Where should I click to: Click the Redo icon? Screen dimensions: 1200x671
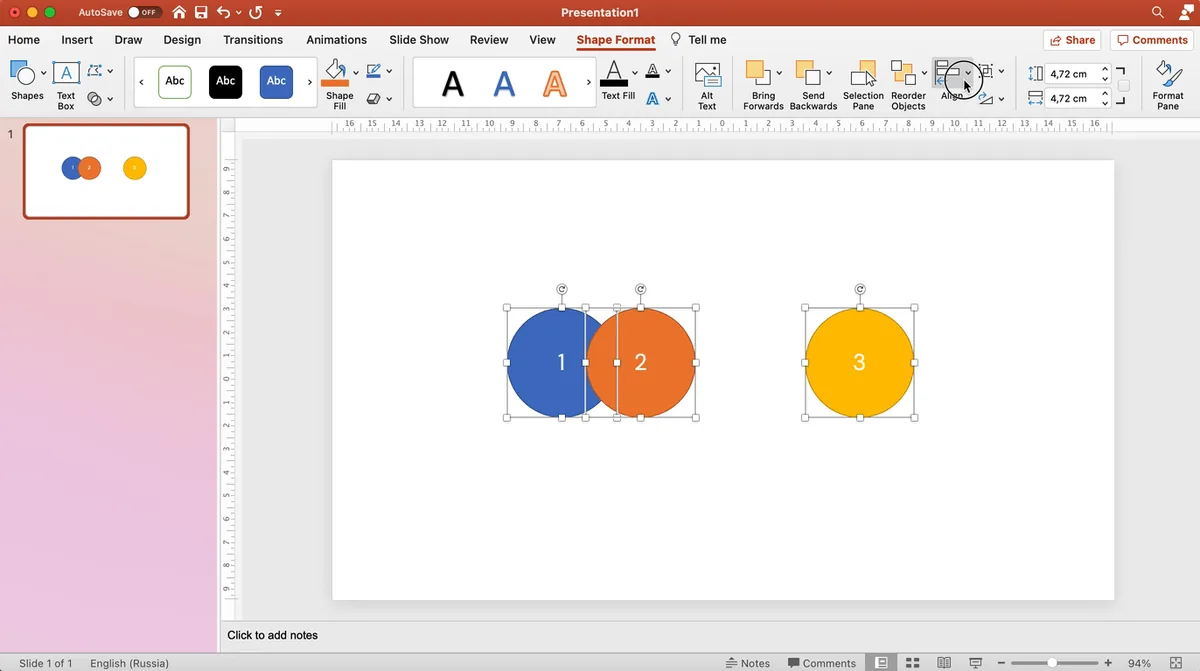255,13
